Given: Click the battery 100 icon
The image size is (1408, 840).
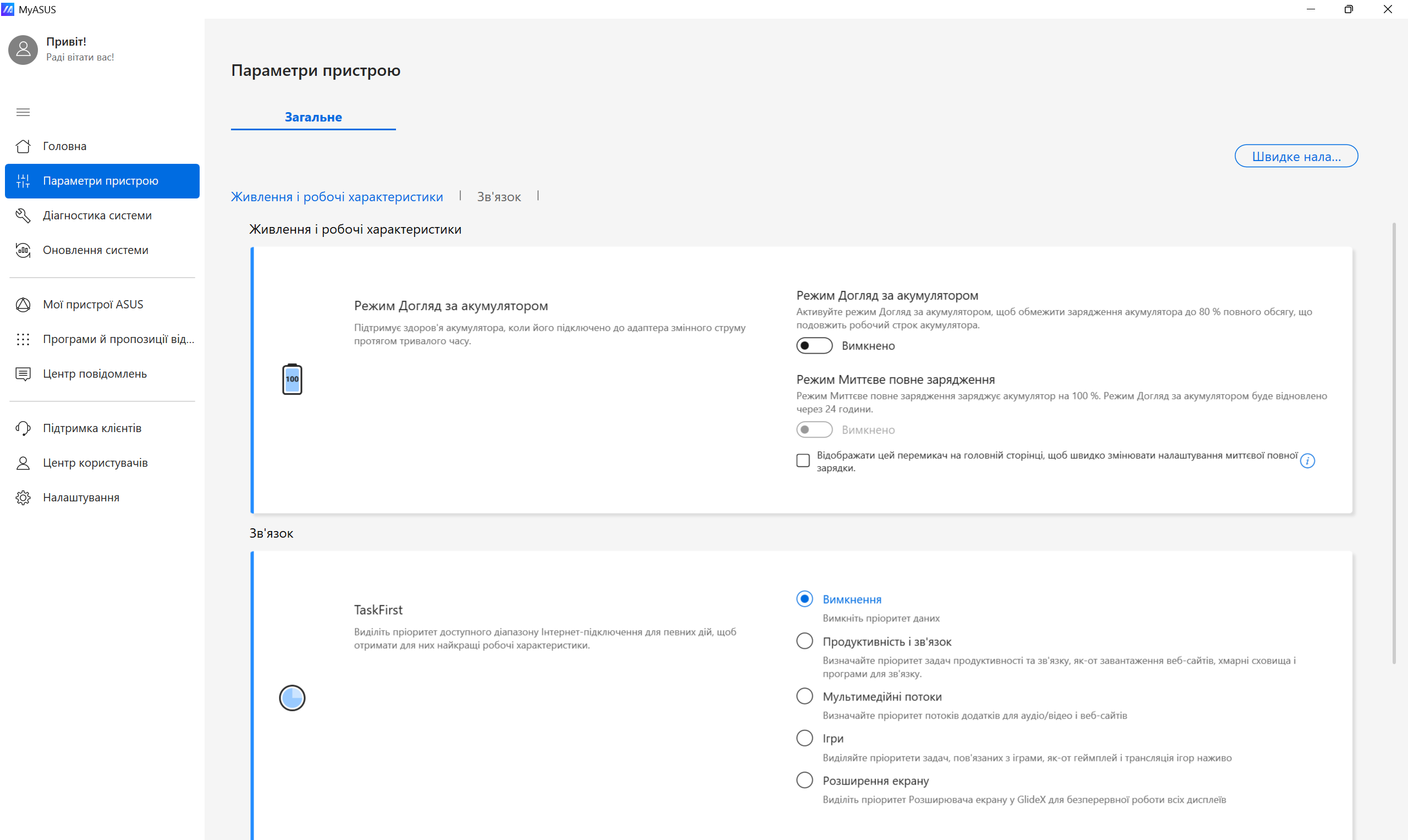Looking at the screenshot, I should point(292,379).
